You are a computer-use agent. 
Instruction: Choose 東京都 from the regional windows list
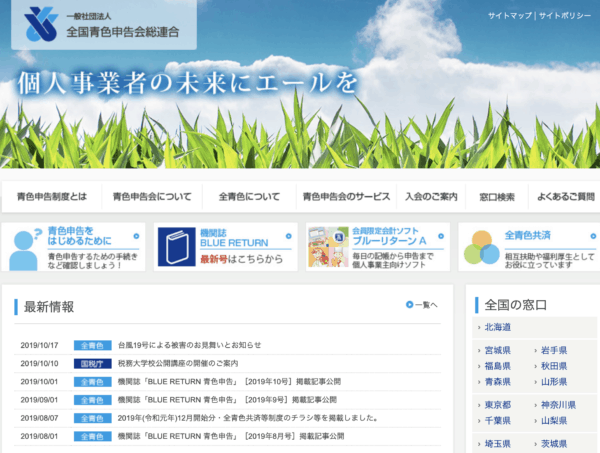coord(497,405)
